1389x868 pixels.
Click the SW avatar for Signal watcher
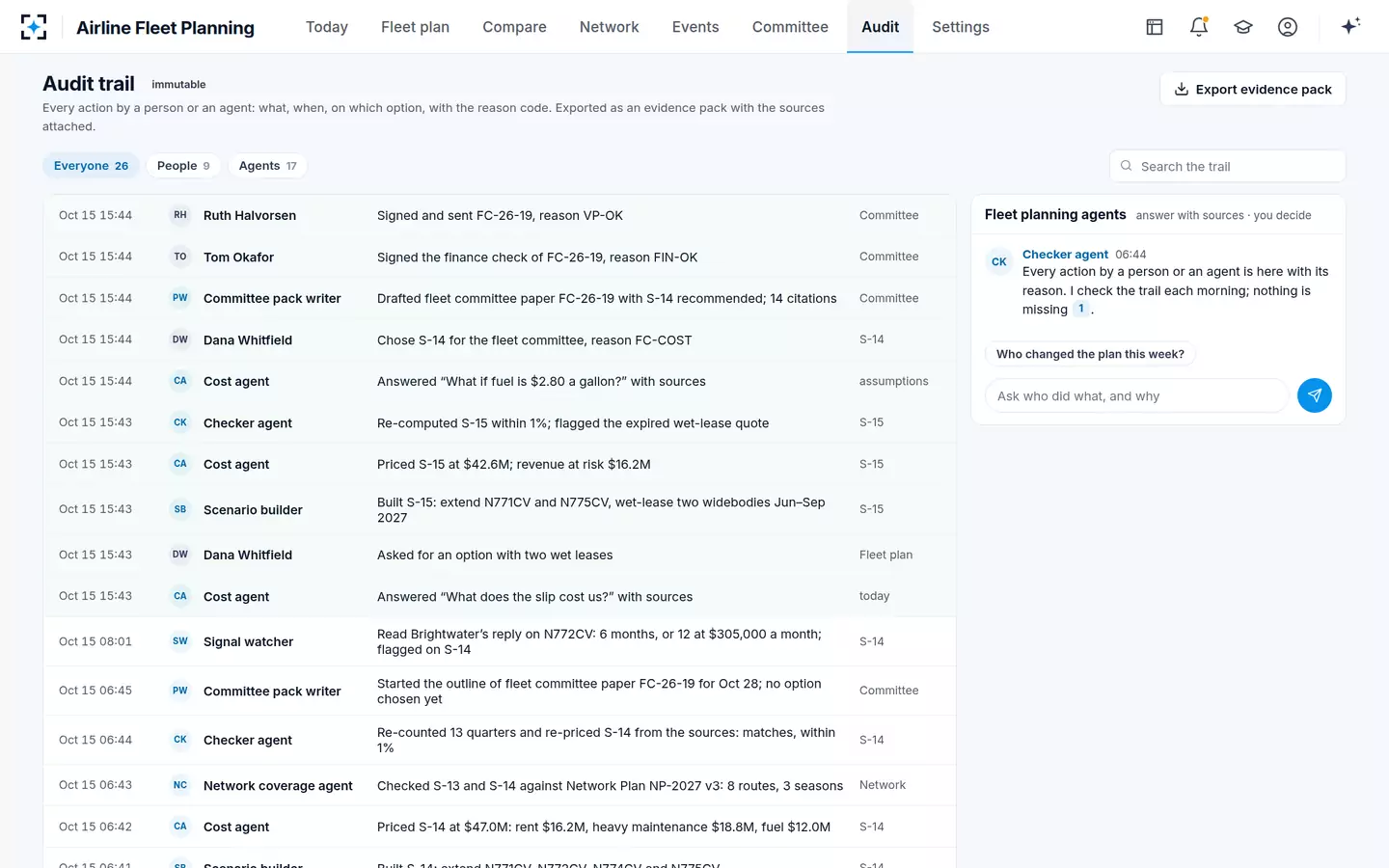[180, 641]
